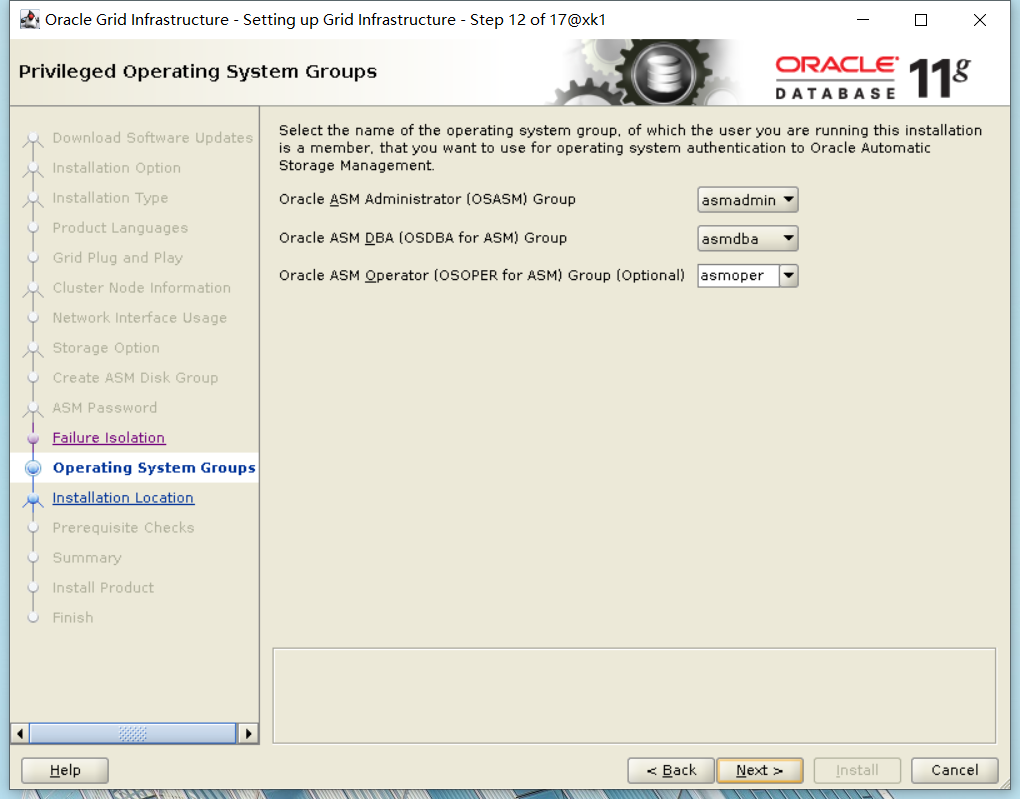Image resolution: width=1020 pixels, height=799 pixels.
Task: Go to the Failure Isolation step link
Action: click(109, 438)
